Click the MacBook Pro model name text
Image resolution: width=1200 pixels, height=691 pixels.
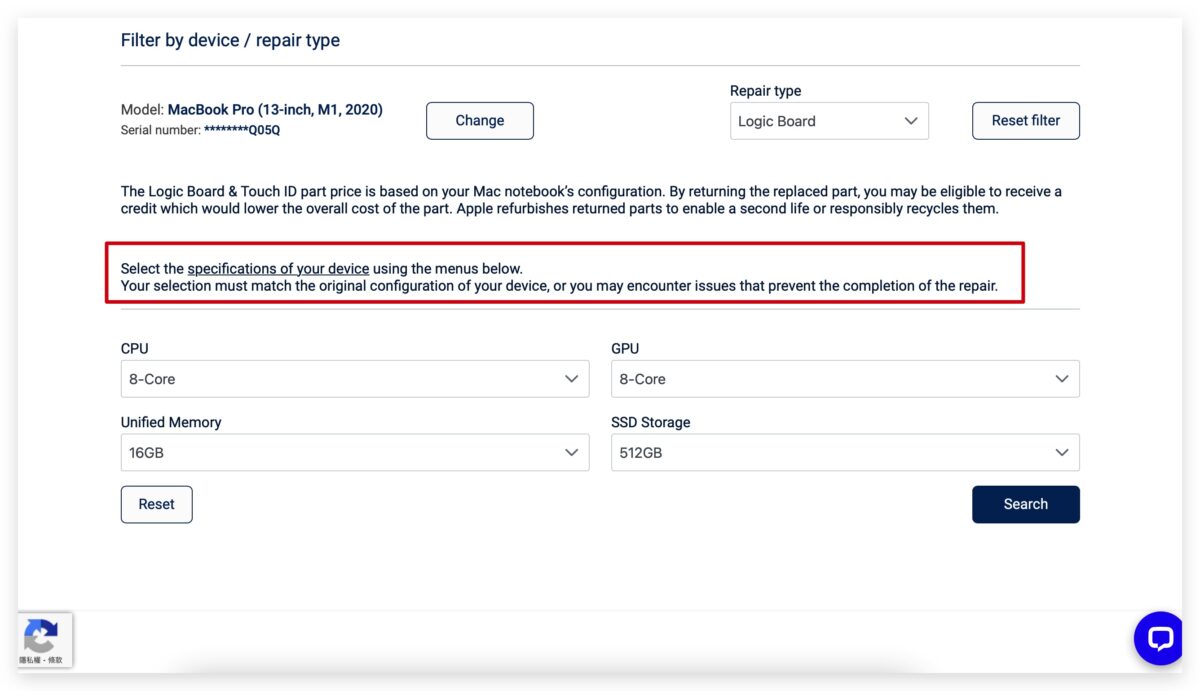coord(275,110)
